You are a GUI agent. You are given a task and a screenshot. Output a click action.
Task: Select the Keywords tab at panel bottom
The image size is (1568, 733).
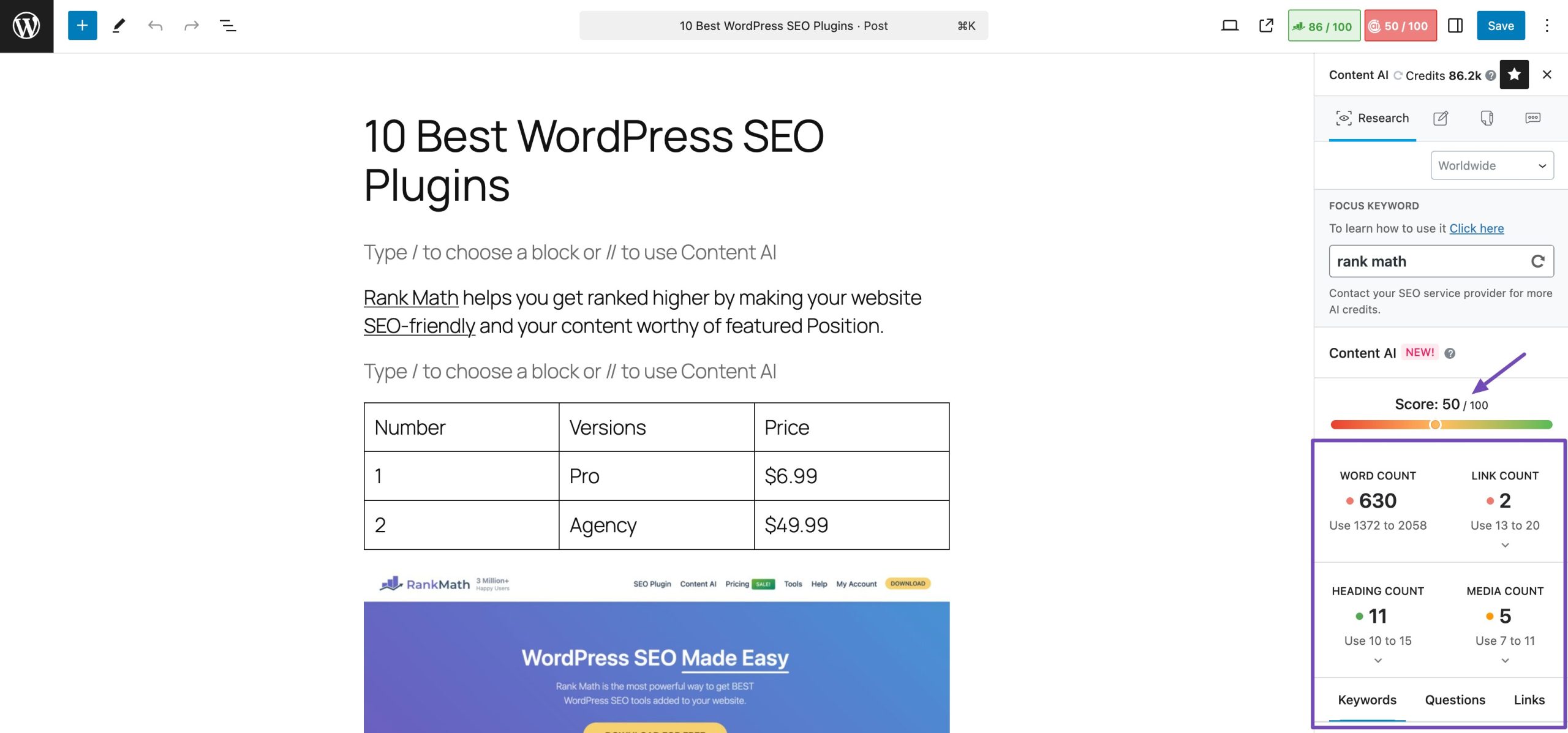click(1367, 699)
